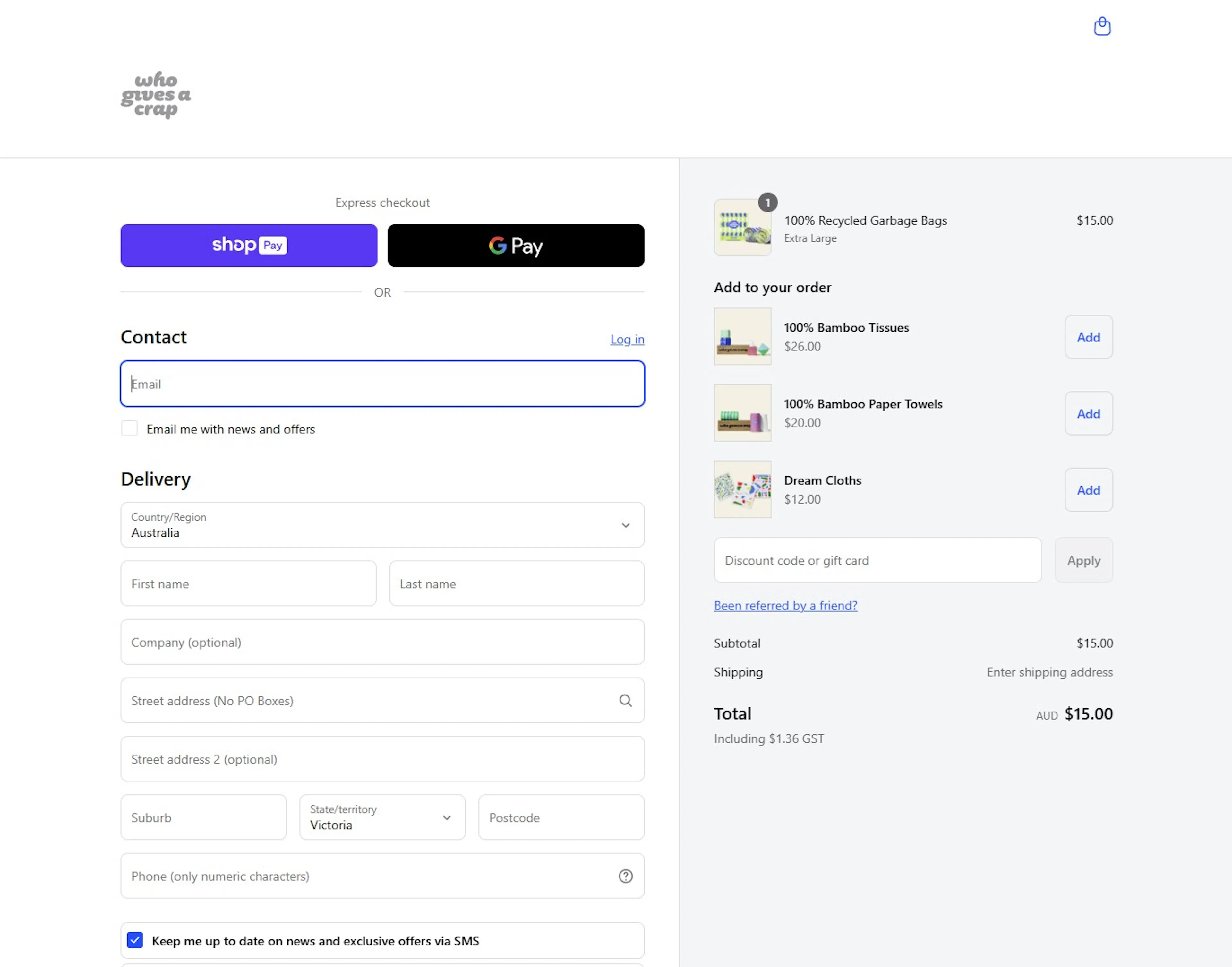This screenshot has height=967, width=1232.
Task: Focus the Discount code or gift card field
Action: click(x=877, y=560)
